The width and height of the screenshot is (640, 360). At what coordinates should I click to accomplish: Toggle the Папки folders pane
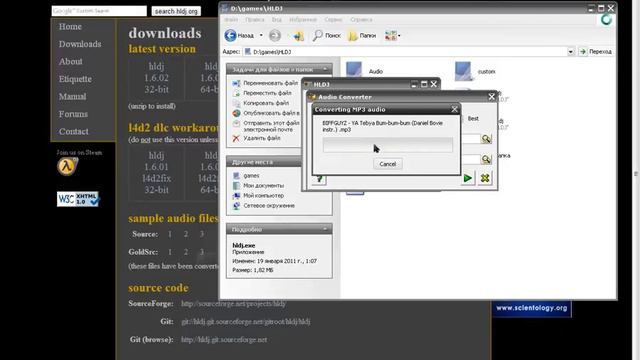[362, 36]
